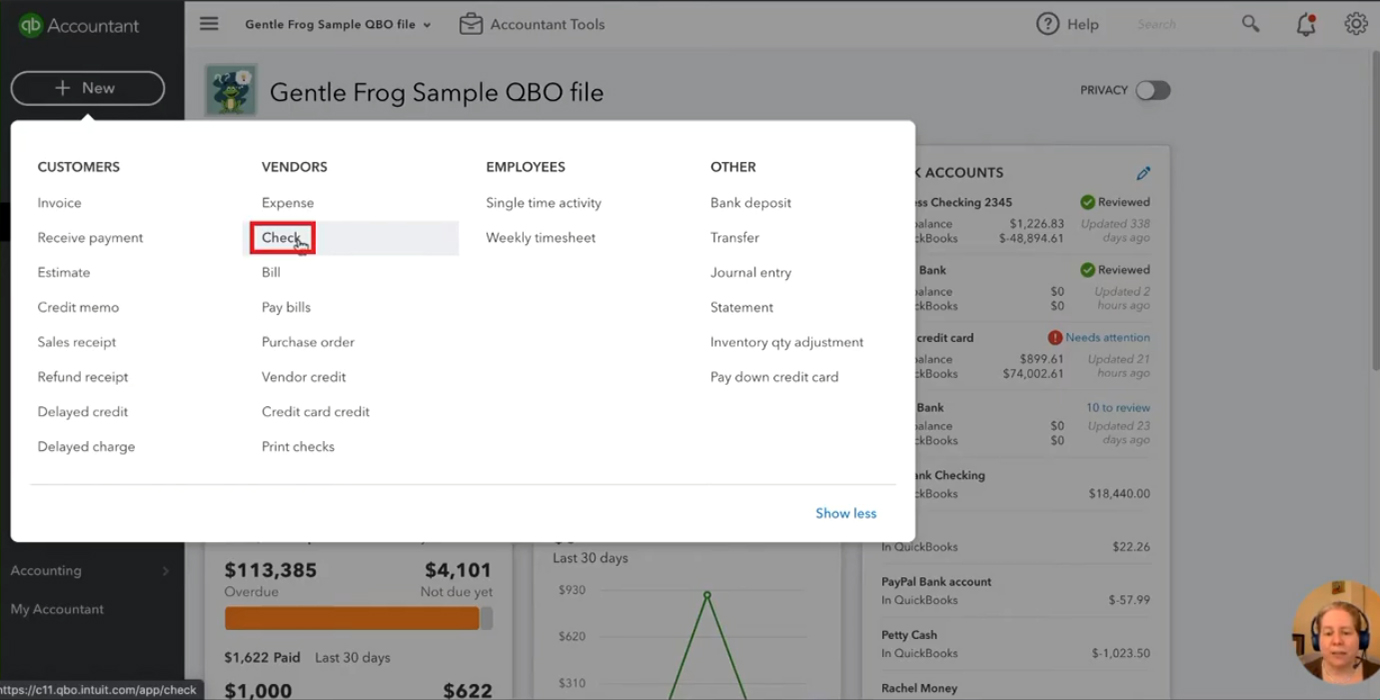Open the settings gear

click(x=1356, y=24)
